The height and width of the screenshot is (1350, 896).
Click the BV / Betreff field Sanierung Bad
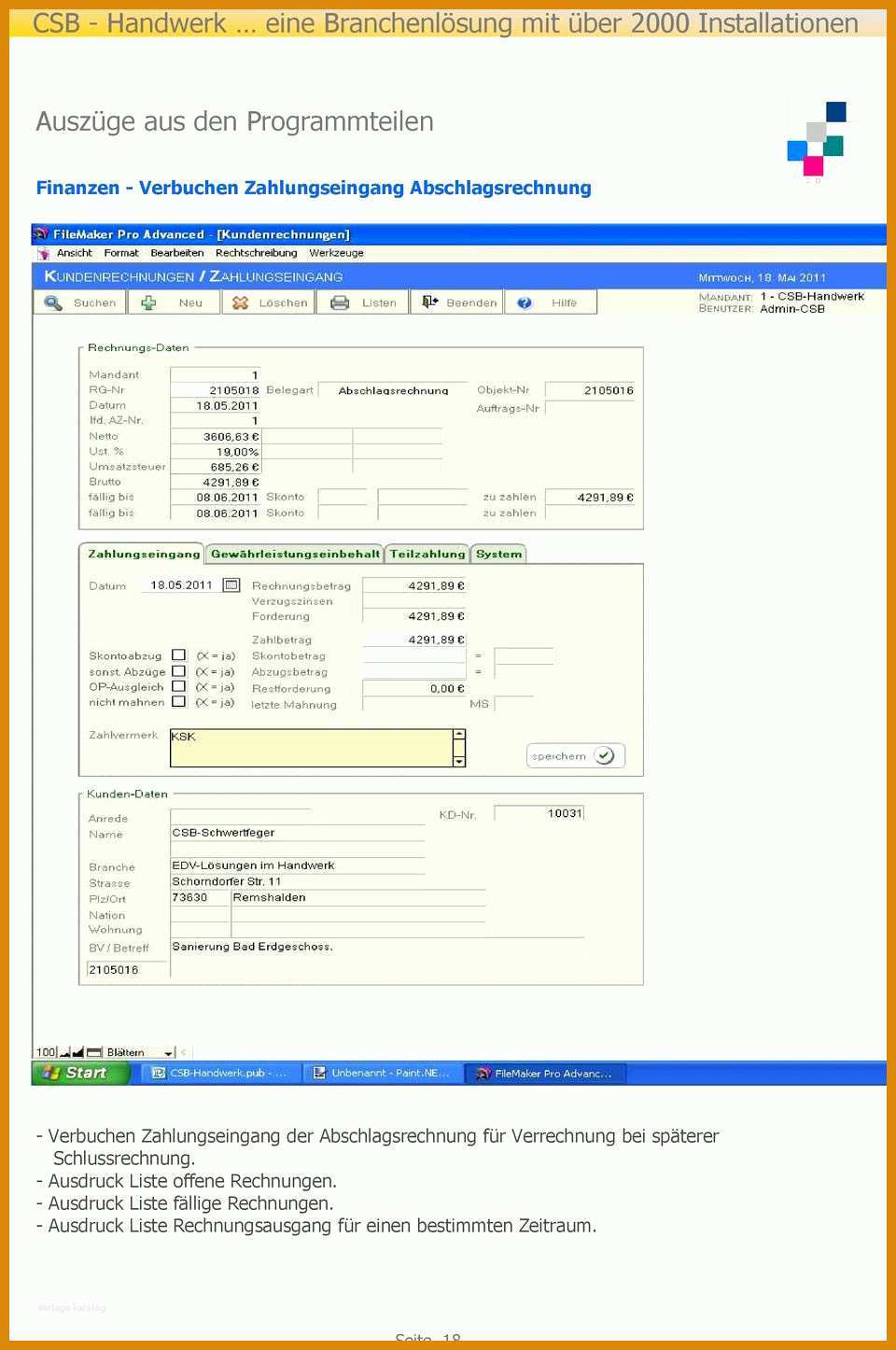pos(377,946)
